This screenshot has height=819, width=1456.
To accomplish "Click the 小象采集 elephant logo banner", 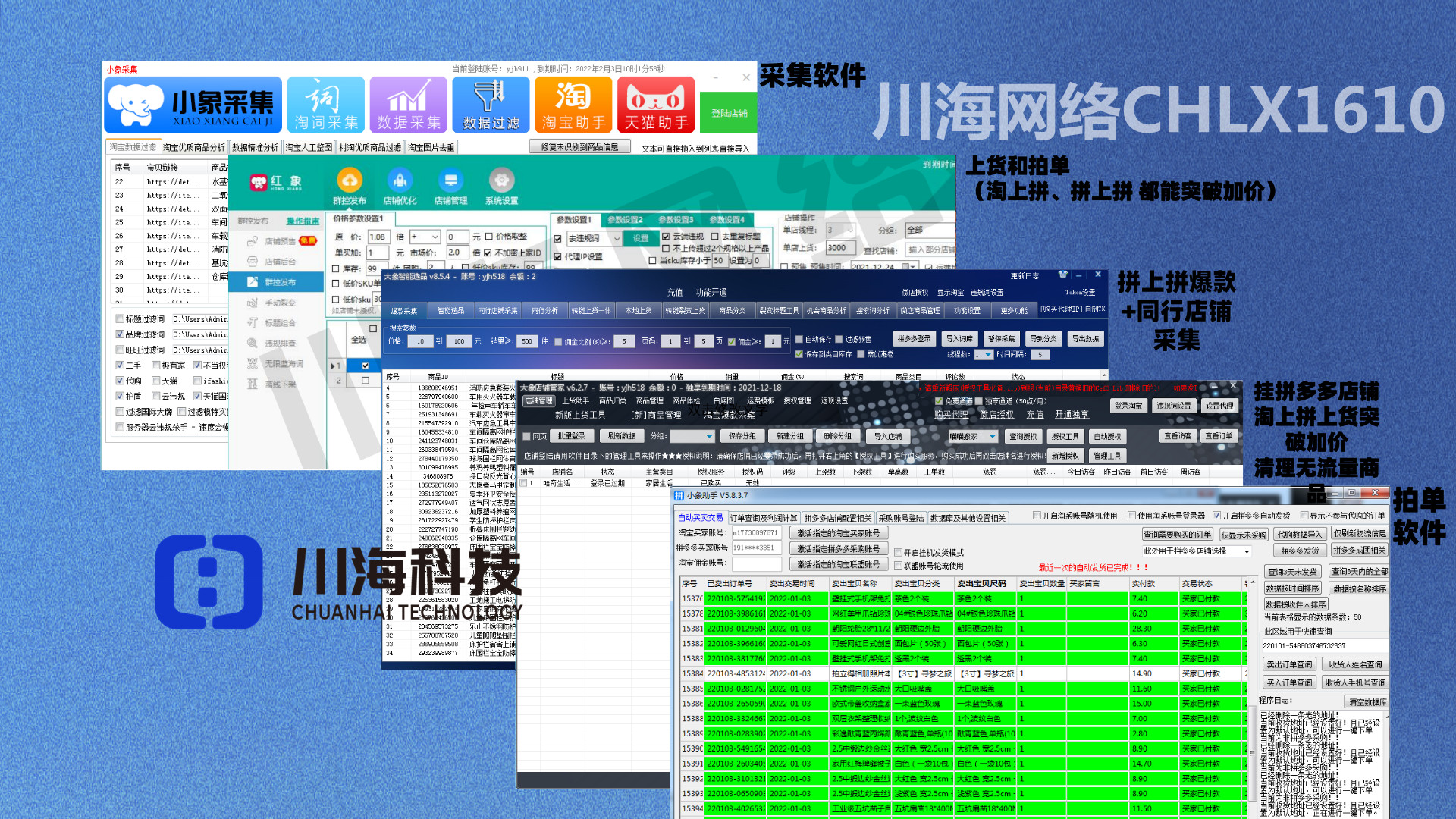I will (x=193, y=105).
